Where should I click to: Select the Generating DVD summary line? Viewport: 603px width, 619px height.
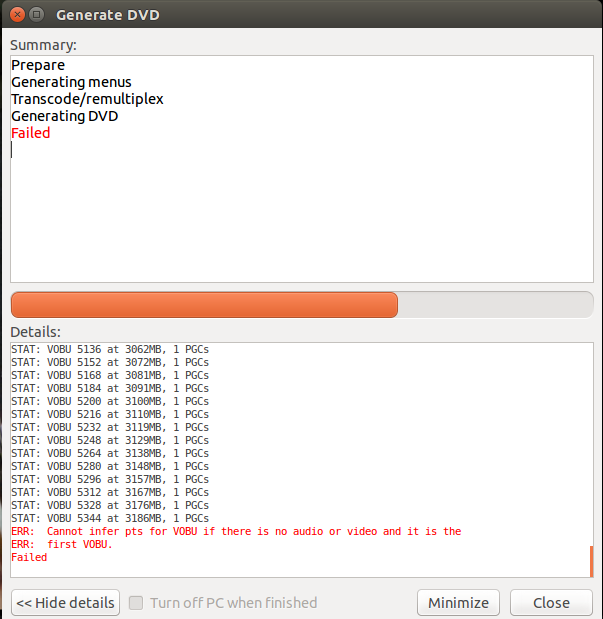coord(65,116)
